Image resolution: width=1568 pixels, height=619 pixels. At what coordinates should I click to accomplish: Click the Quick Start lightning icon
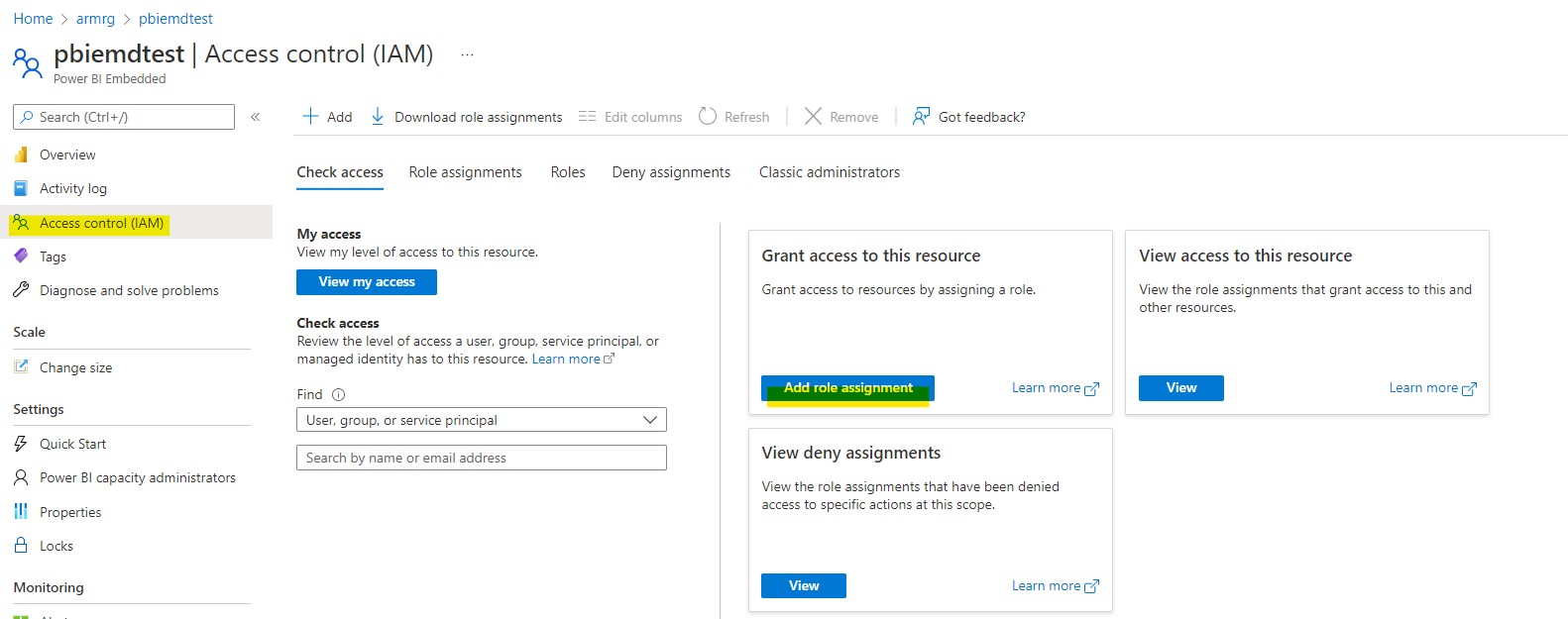click(x=21, y=444)
